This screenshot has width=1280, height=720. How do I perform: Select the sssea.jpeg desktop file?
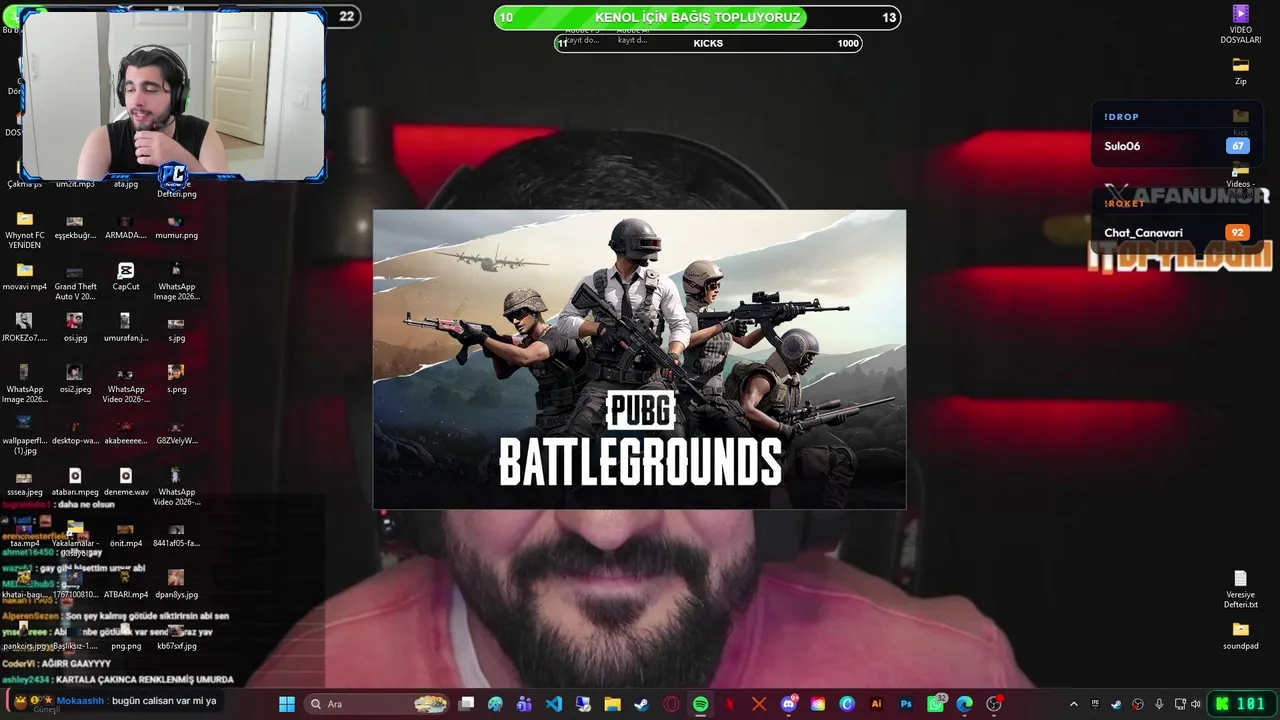coord(25,482)
